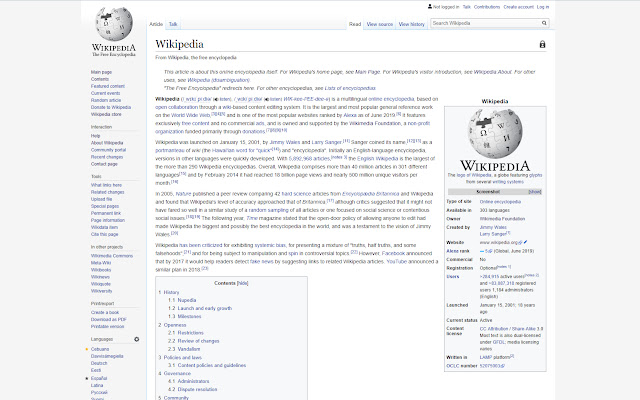Open Larry Sanger link in infobox
640x400 pixels.
493,234
